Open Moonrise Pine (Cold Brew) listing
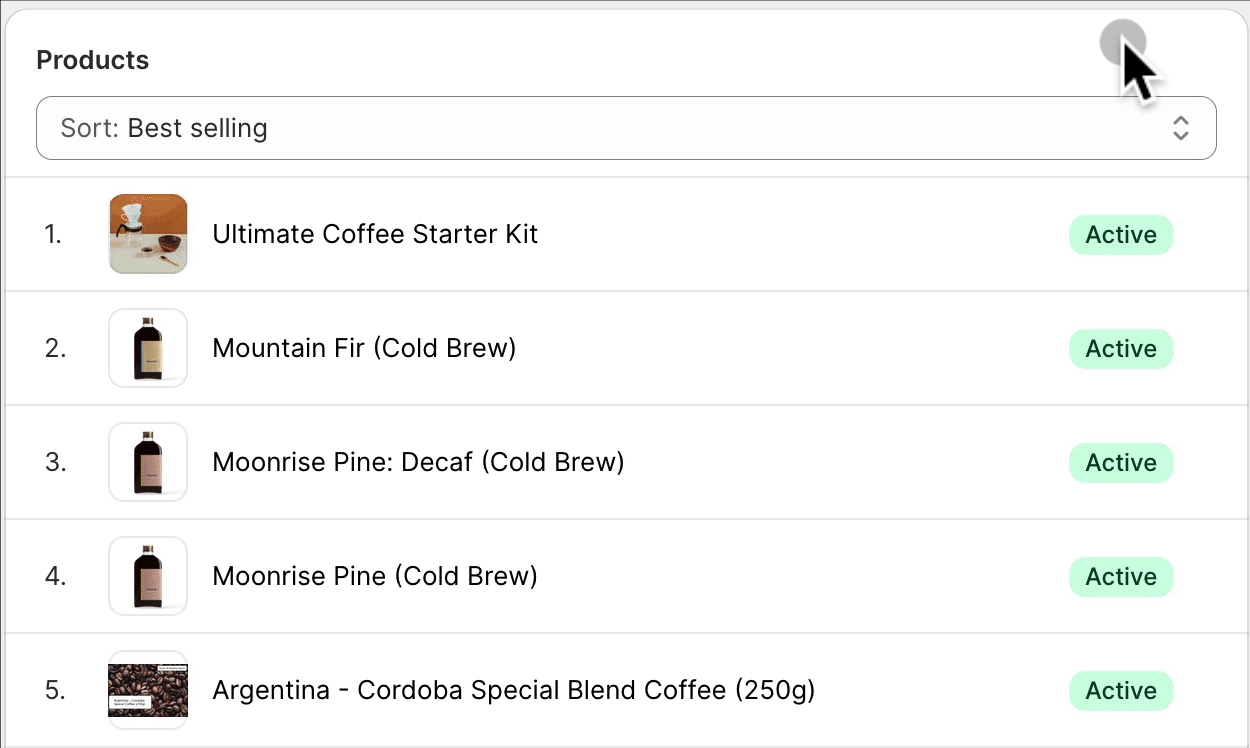This screenshot has height=748, width=1250. tap(375, 576)
